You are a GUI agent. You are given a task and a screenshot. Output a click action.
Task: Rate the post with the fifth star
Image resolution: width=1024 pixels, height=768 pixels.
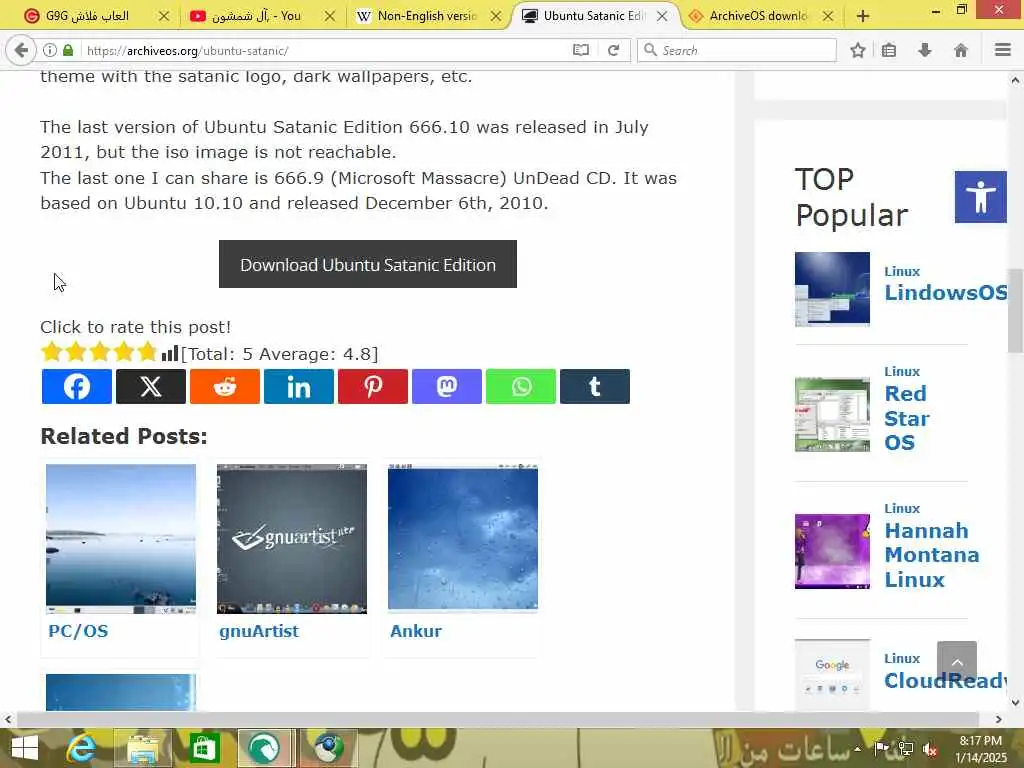[x=148, y=352]
